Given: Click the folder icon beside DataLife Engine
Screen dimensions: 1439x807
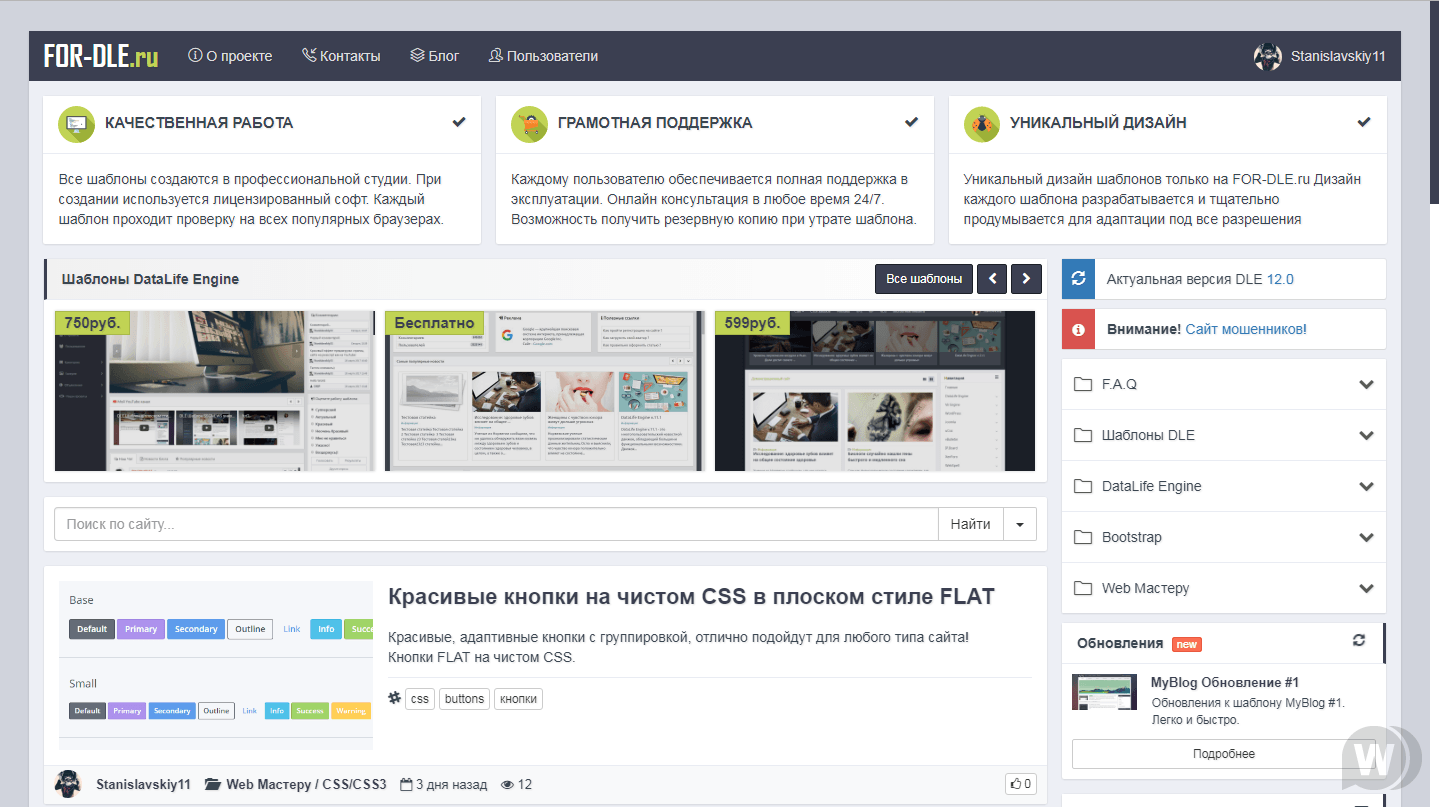Looking at the screenshot, I should point(1082,486).
